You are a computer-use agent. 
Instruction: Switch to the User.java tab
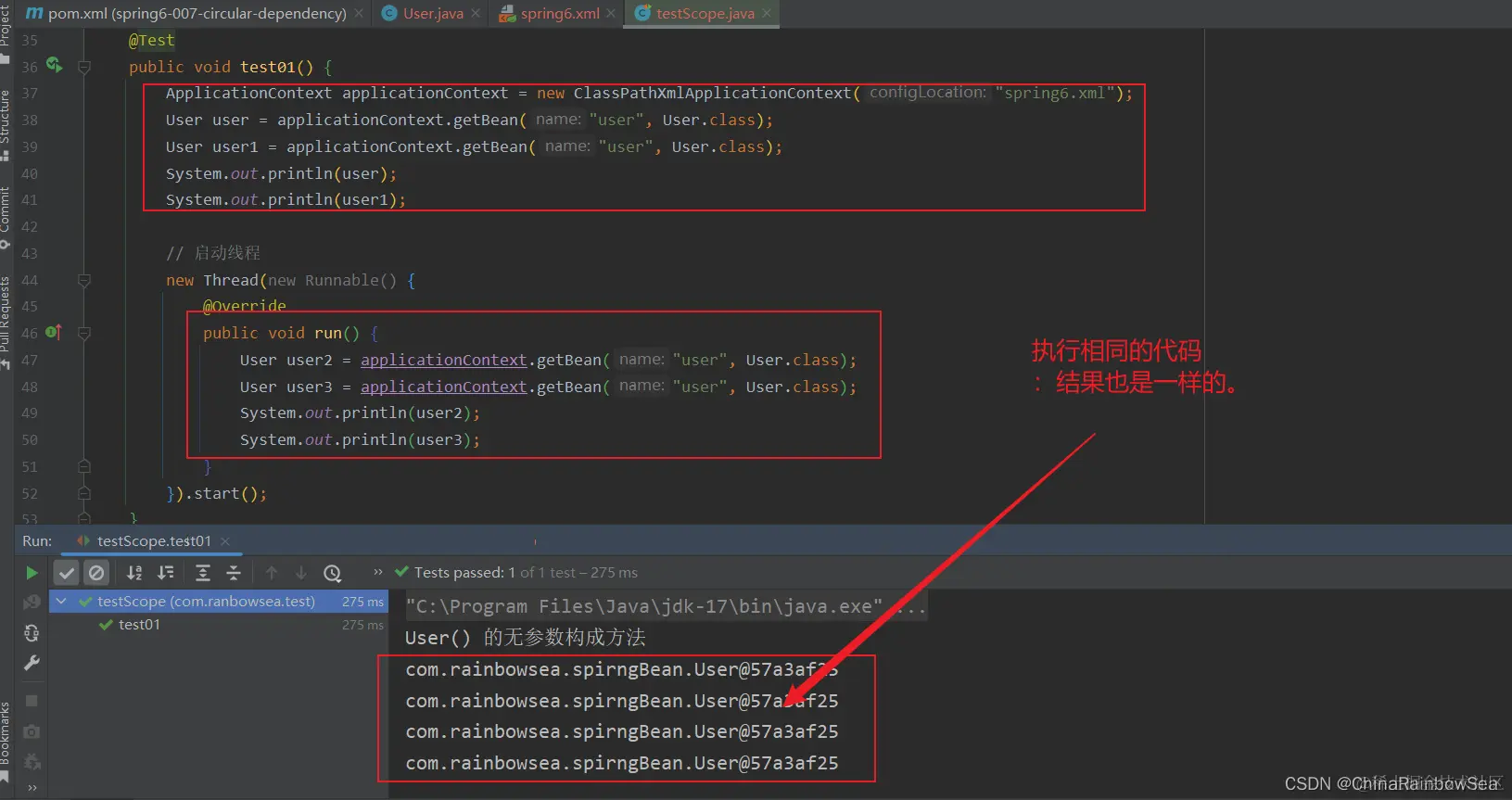(x=432, y=14)
